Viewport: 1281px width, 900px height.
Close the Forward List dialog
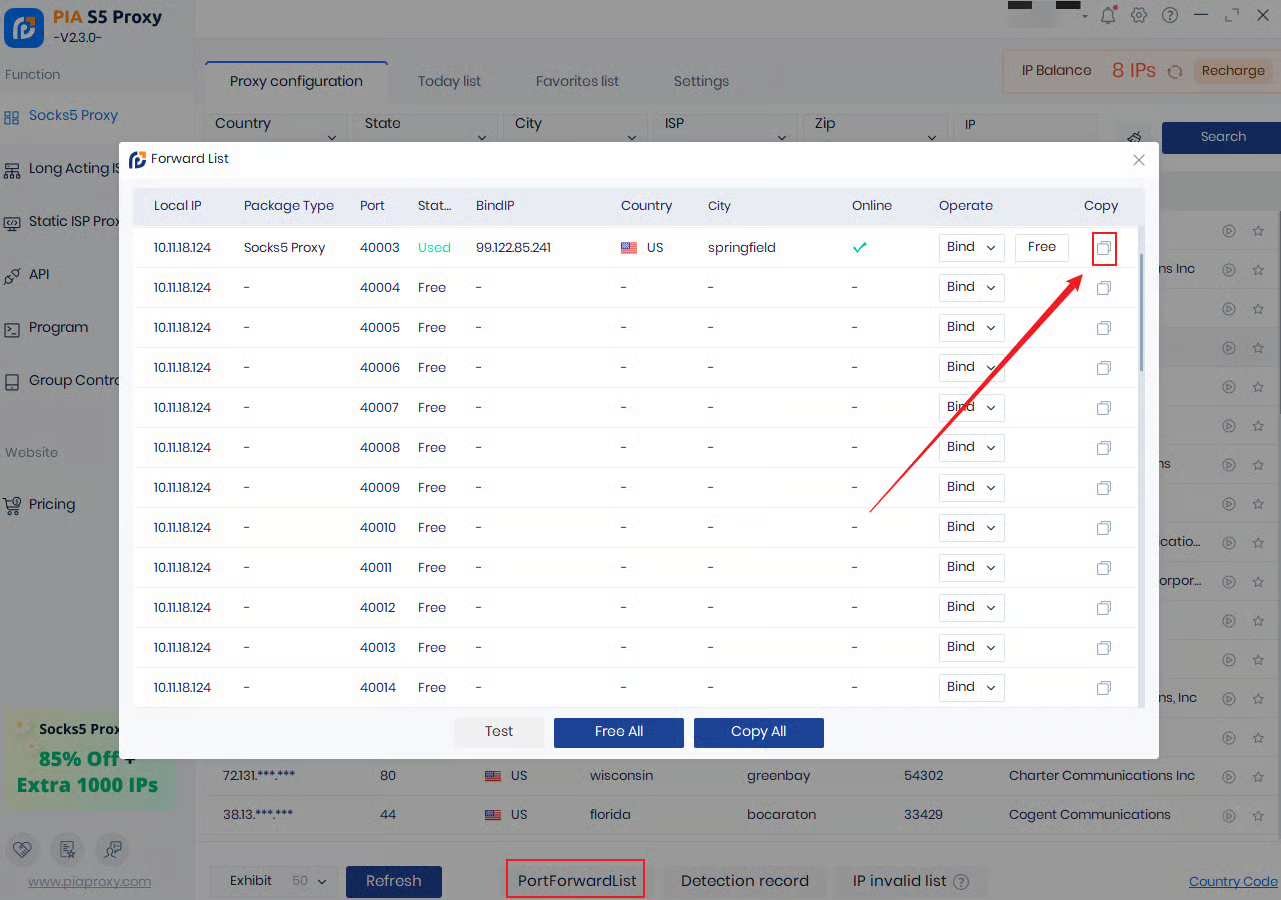pos(1138,160)
